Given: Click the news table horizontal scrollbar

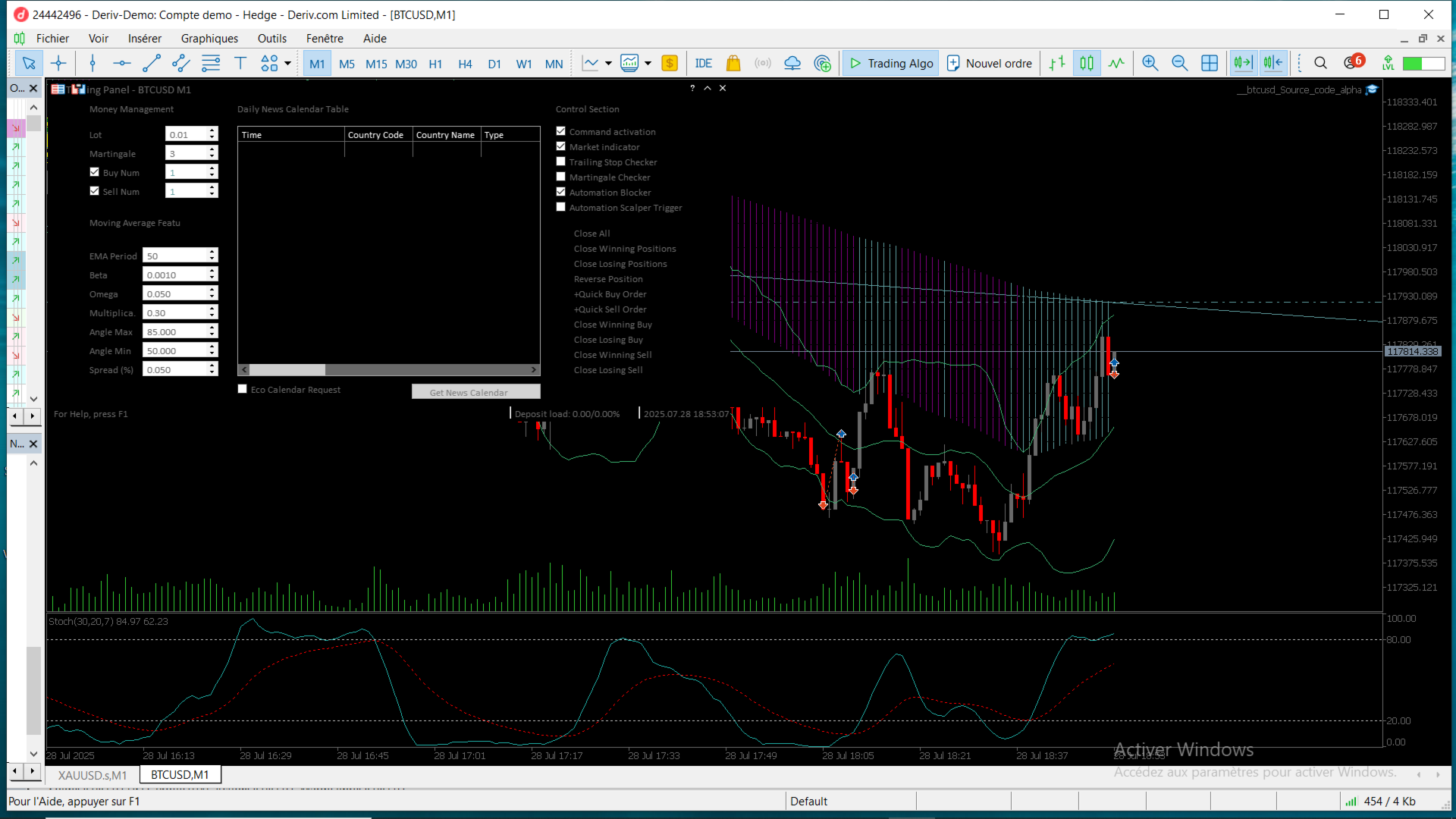Looking at the screenshot, I should [x=389, y=369].
